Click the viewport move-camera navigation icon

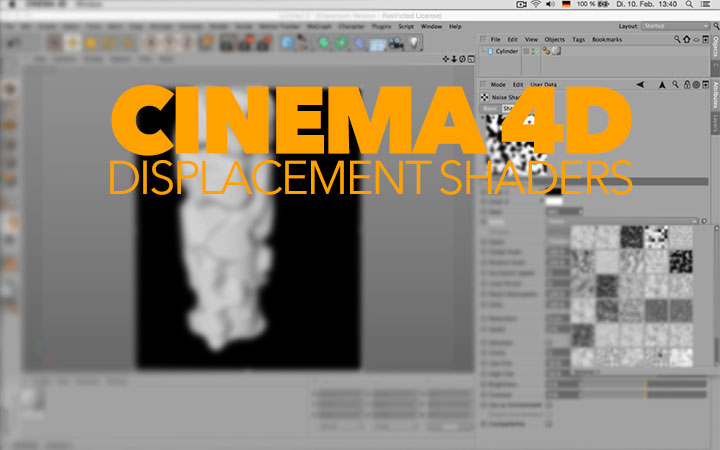445,59
